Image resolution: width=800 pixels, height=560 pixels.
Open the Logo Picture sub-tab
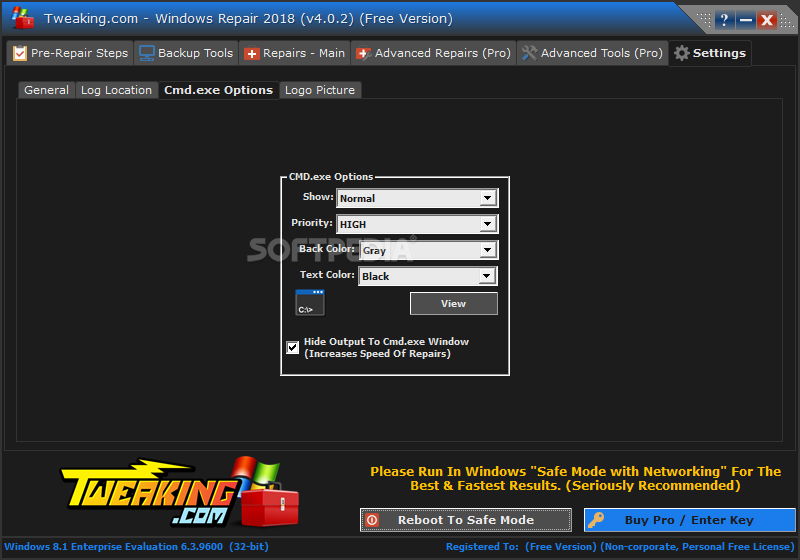[320, 90]
